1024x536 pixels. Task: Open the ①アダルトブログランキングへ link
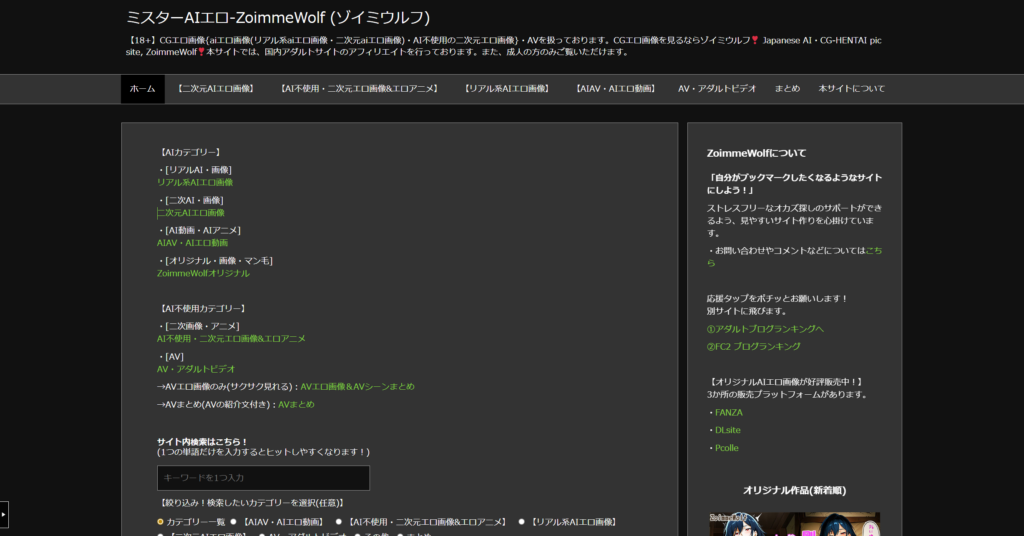(x=765, y=329)
